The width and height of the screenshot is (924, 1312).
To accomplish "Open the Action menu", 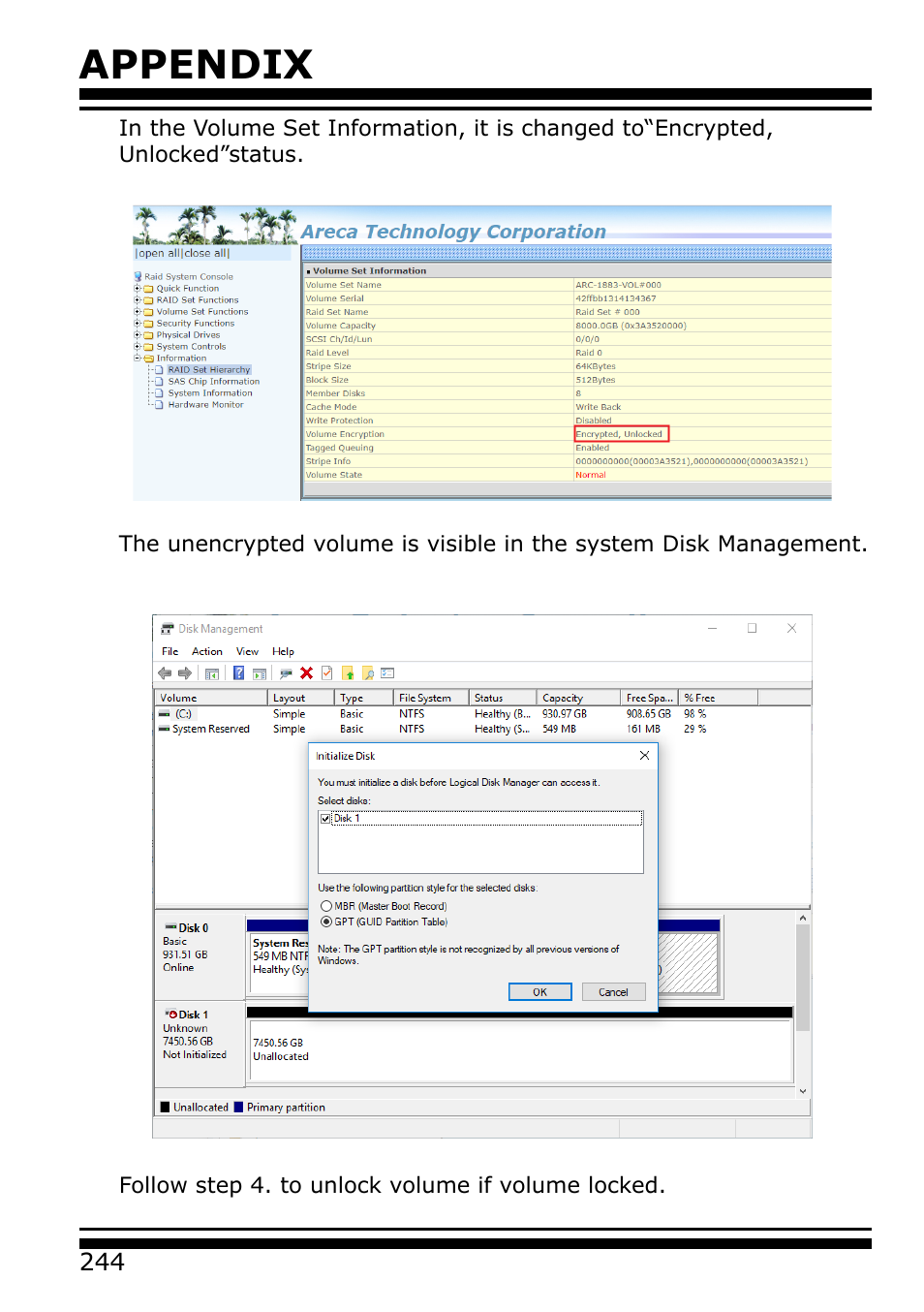I will click(207, 652).
